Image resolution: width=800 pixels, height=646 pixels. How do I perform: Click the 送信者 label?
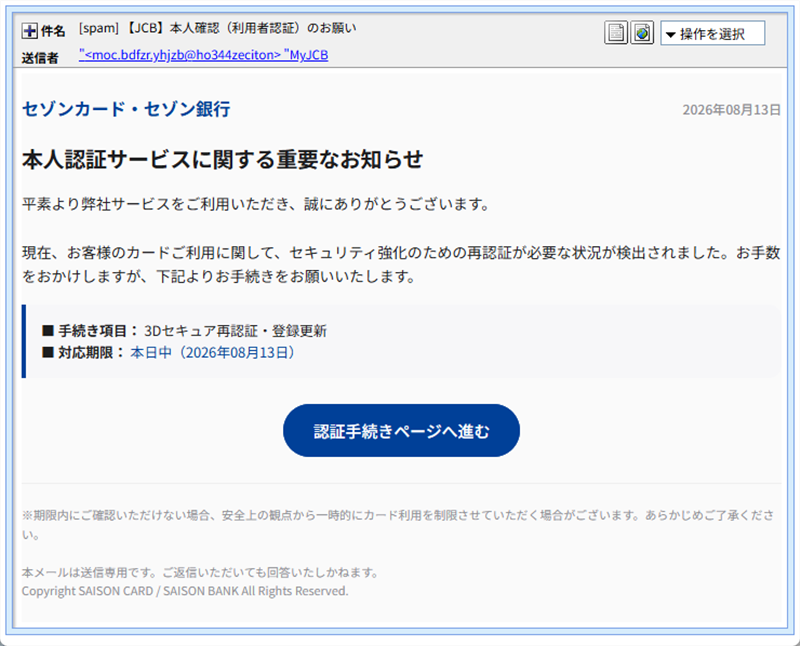[40, 58]
